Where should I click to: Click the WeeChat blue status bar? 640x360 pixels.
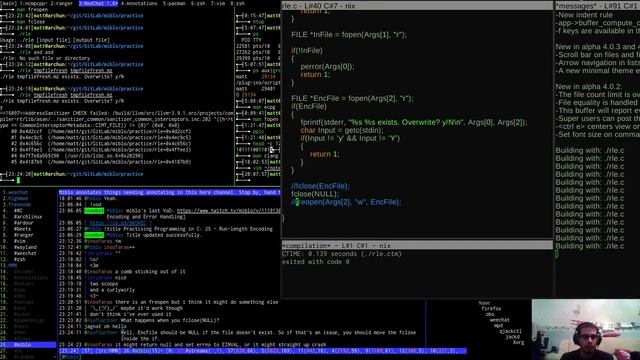[262, 351]
